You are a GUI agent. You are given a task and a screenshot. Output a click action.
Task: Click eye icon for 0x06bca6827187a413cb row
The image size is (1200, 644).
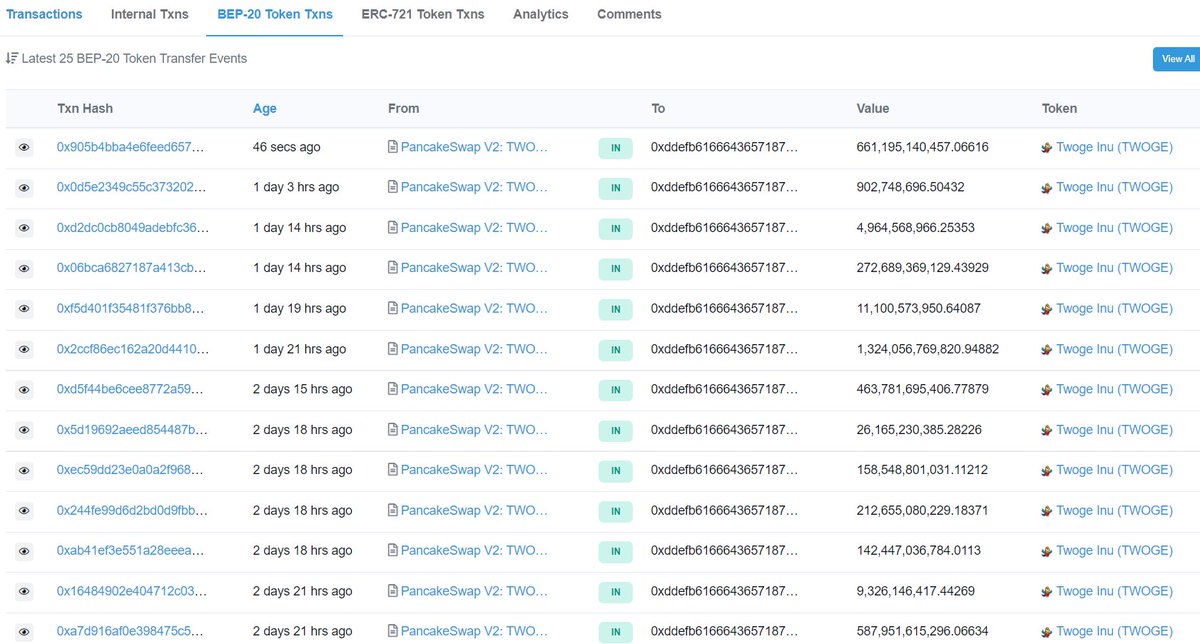(x=25, y=268)
